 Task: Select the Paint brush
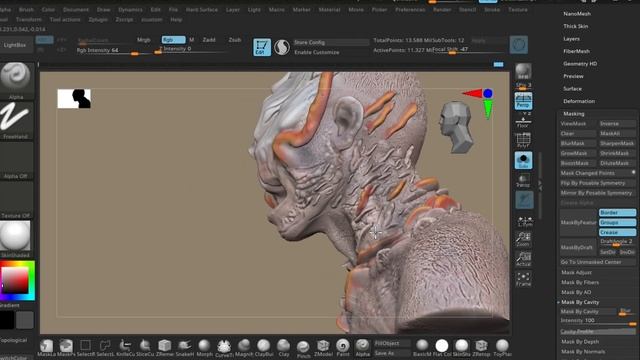(343, 348)
